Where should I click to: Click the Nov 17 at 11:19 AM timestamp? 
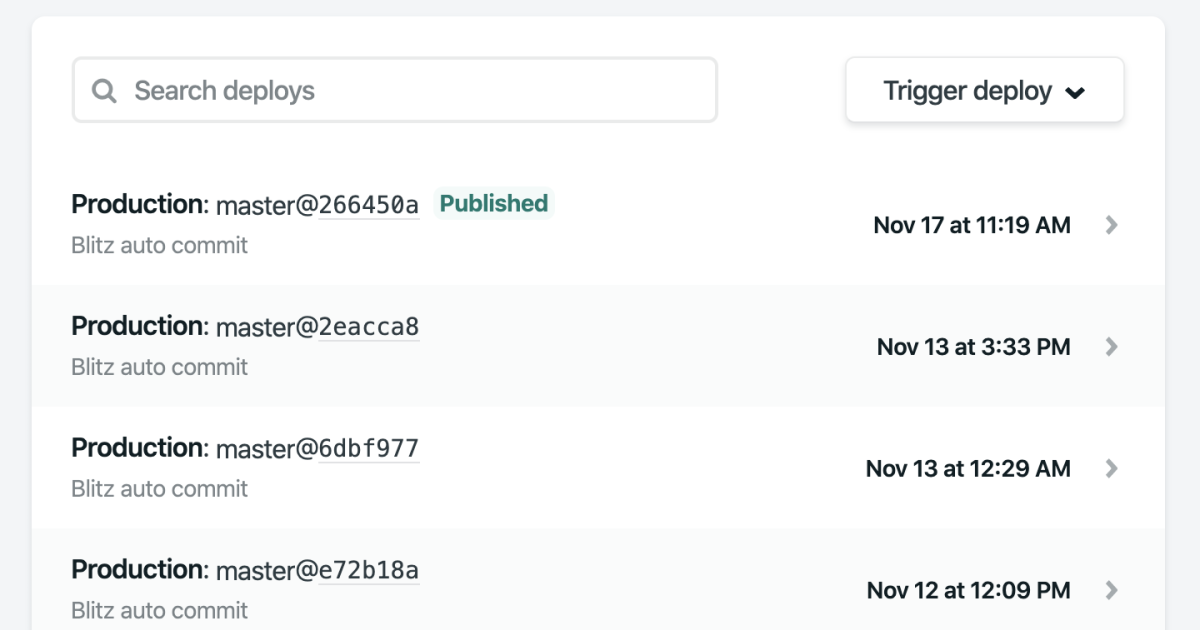point(972,225)
